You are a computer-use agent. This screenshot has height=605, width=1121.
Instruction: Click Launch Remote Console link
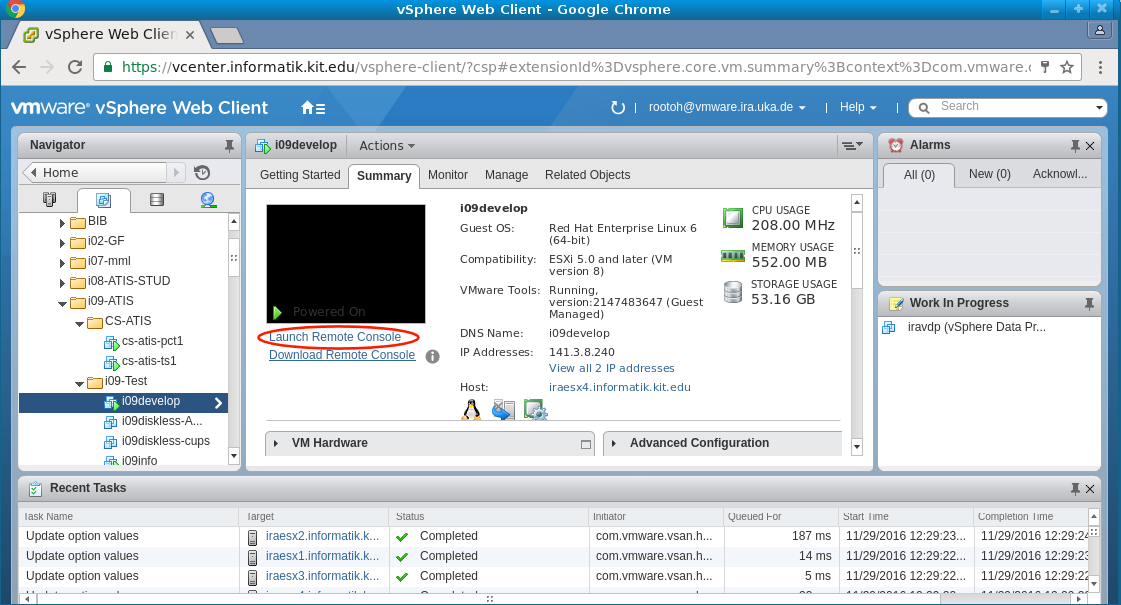tap(335, 337)
